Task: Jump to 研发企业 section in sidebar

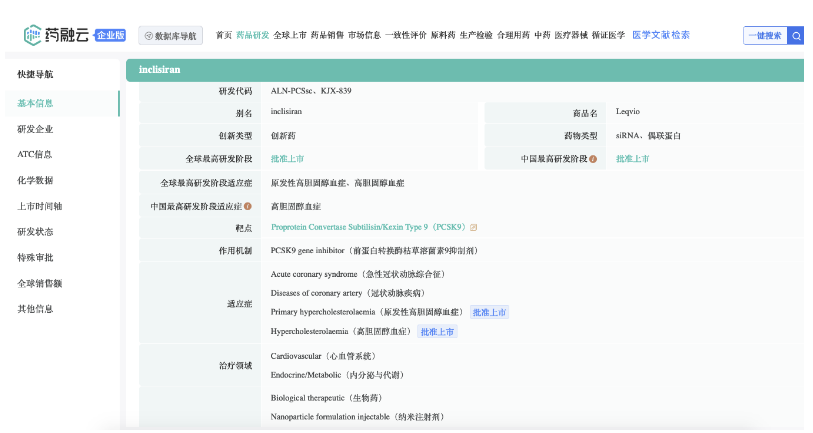Action: point(36,129)
